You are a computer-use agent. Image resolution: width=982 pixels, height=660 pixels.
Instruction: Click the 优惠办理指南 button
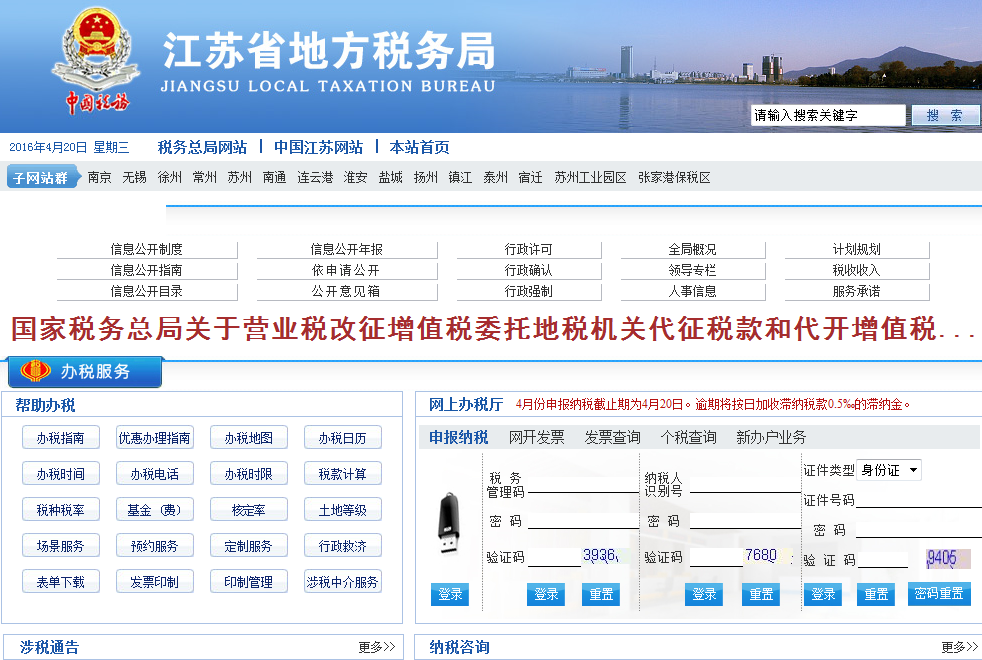[x=155, y=438]
